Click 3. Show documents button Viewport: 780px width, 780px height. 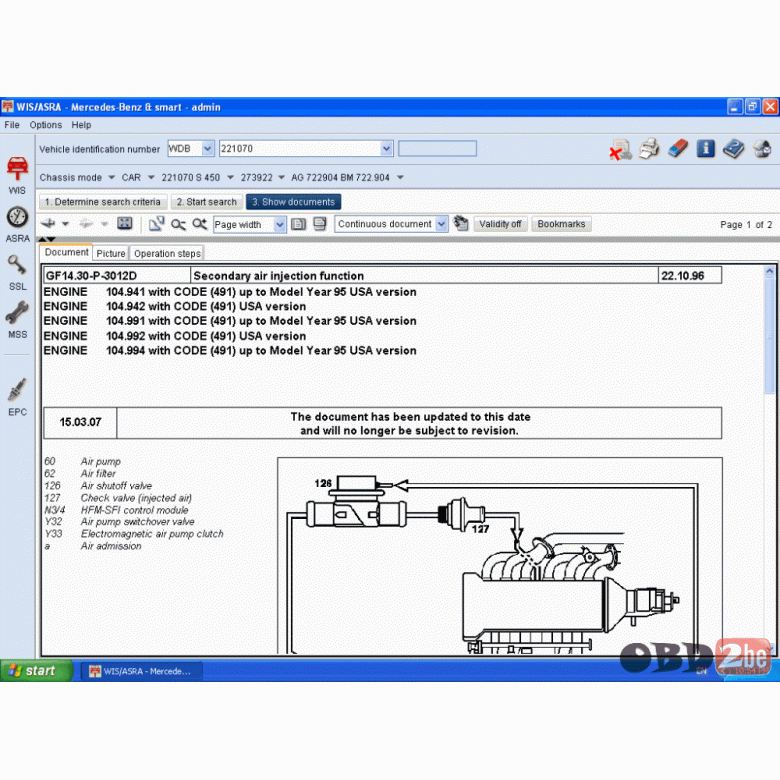pyautogui.click(x=293, y=202)
